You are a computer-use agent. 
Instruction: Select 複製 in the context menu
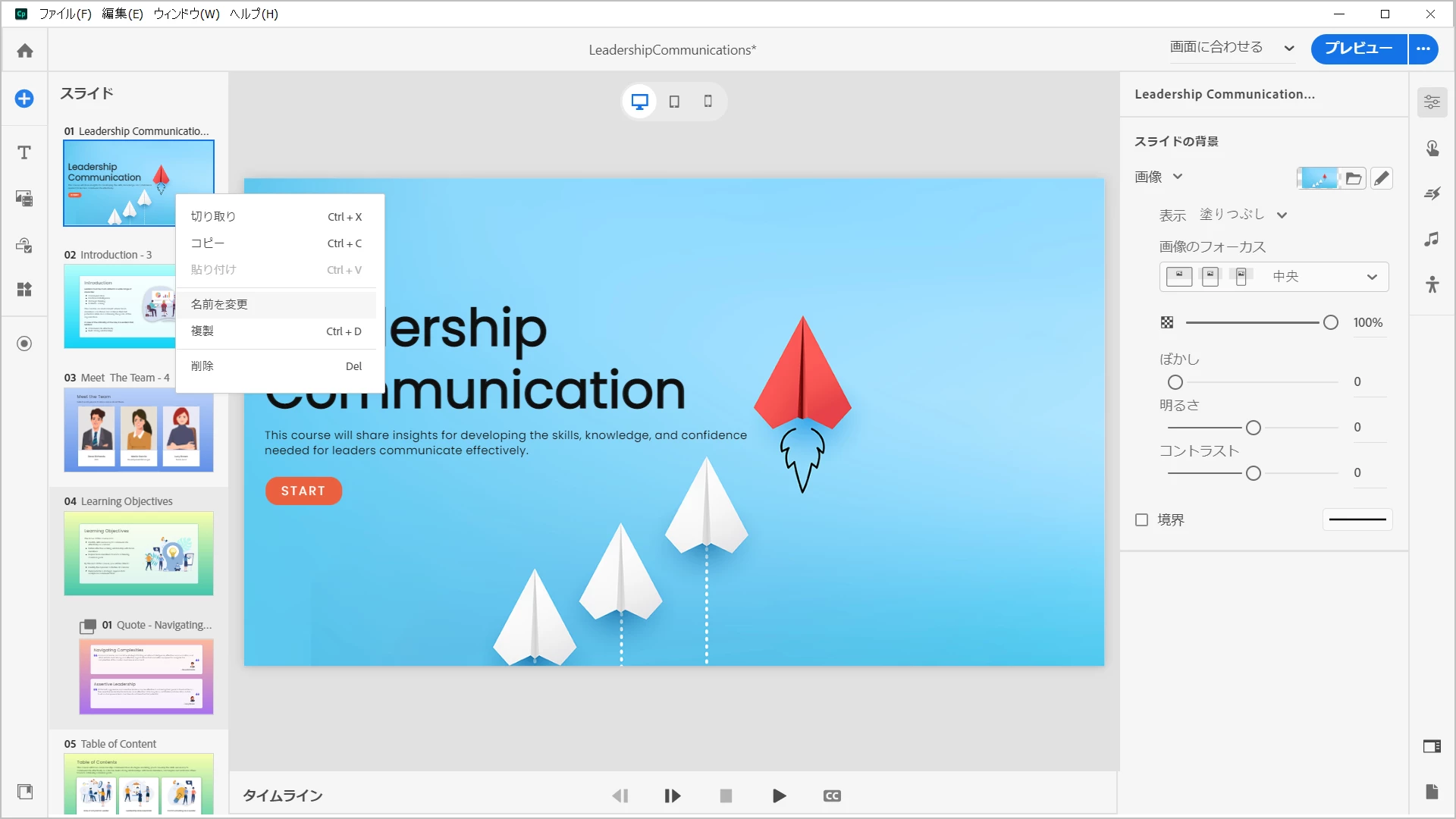202,331
